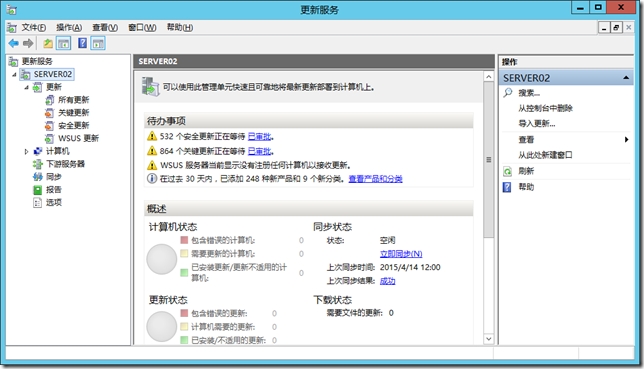
Task: Open 所有更新 in the tree
Action: pos(74,100)
